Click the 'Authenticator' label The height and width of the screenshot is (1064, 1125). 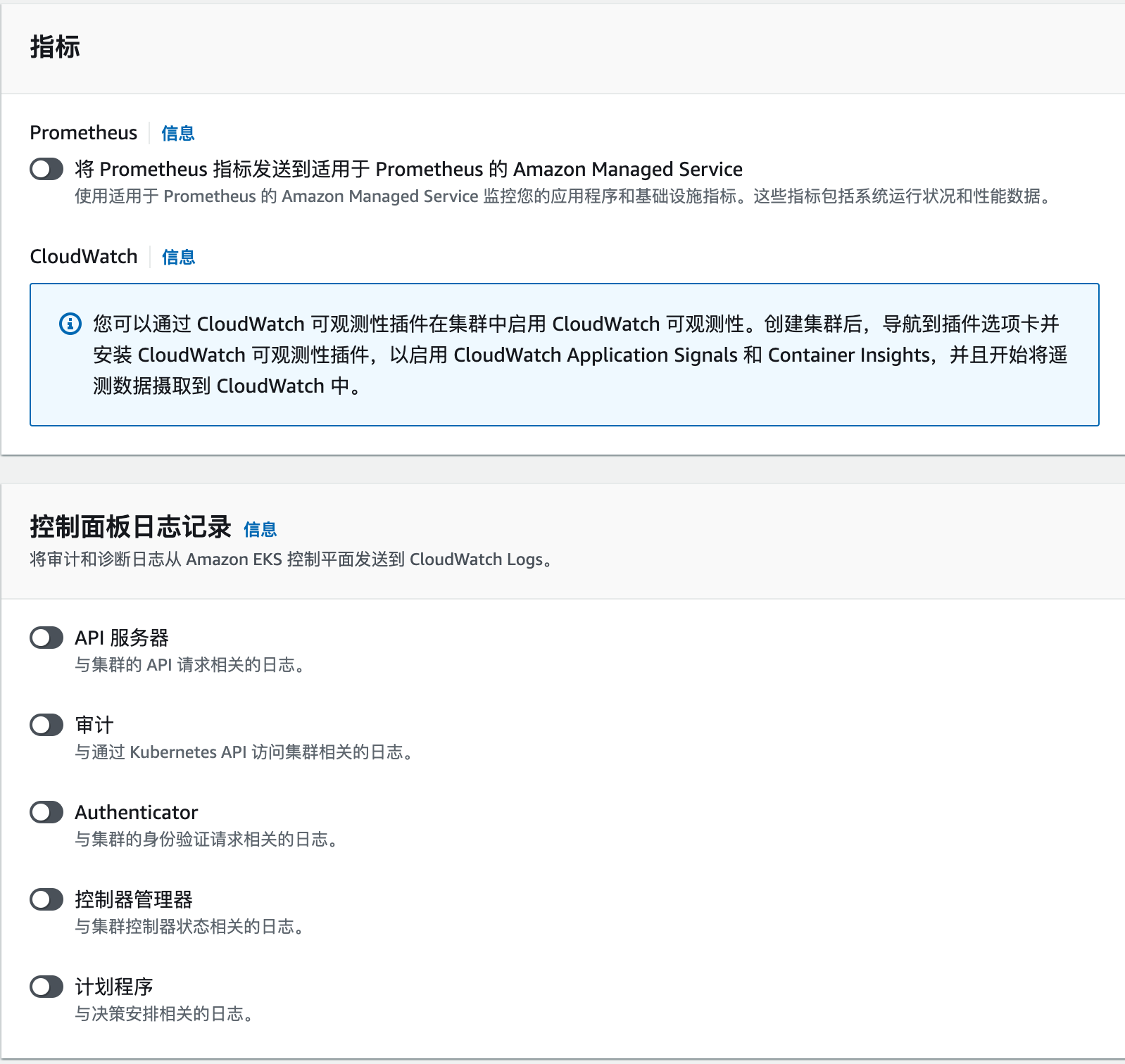[137, 812]
